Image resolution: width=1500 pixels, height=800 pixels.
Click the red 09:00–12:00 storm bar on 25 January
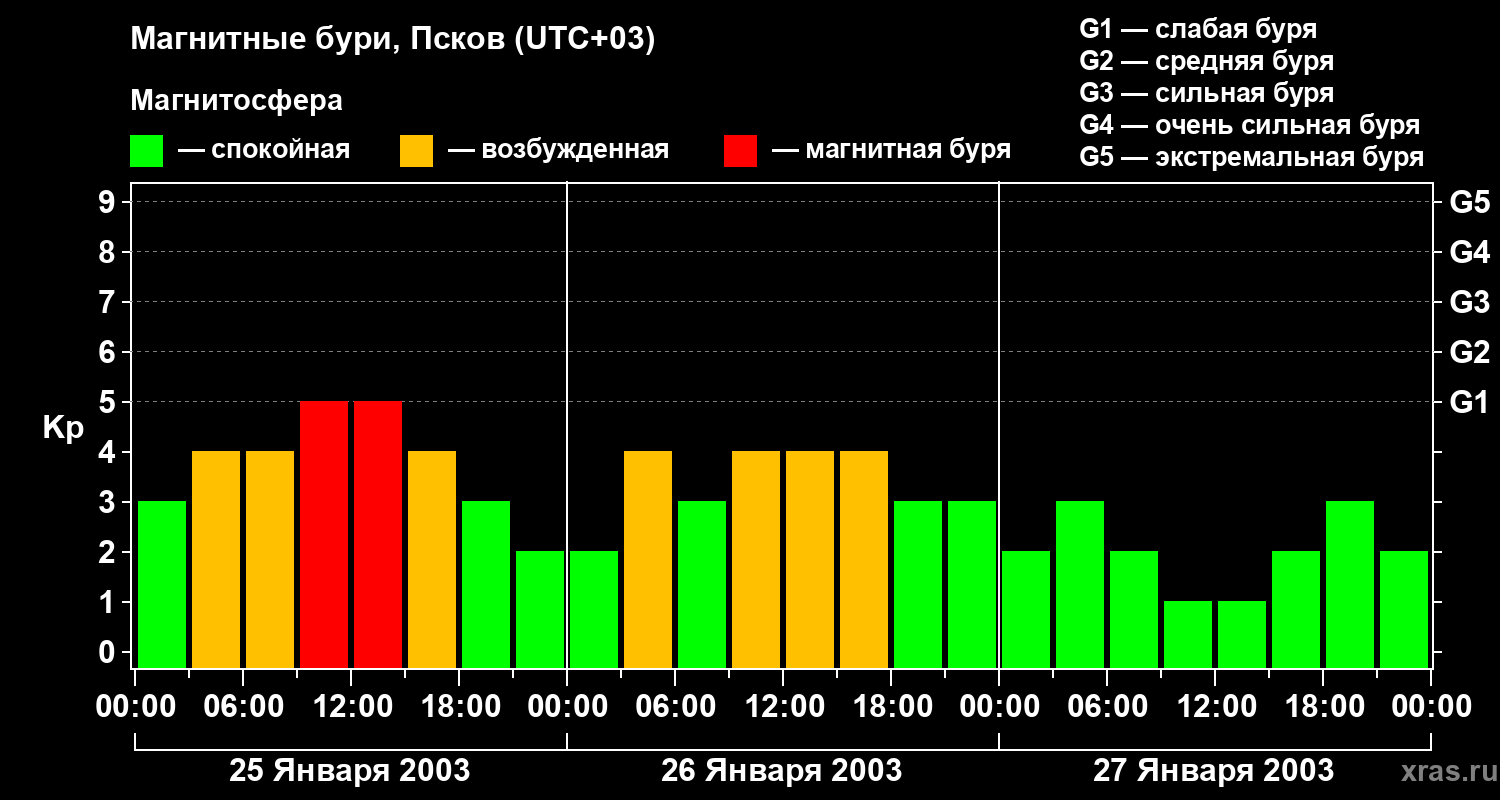324,534
